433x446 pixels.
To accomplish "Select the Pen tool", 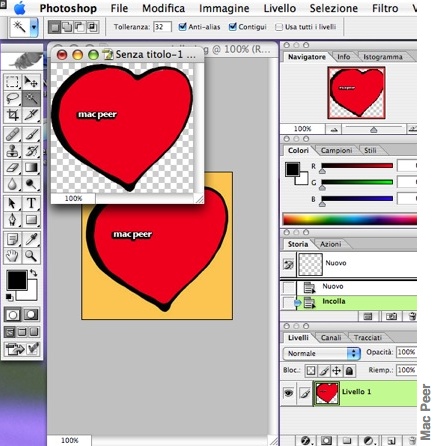I will (x=13, y=220).
